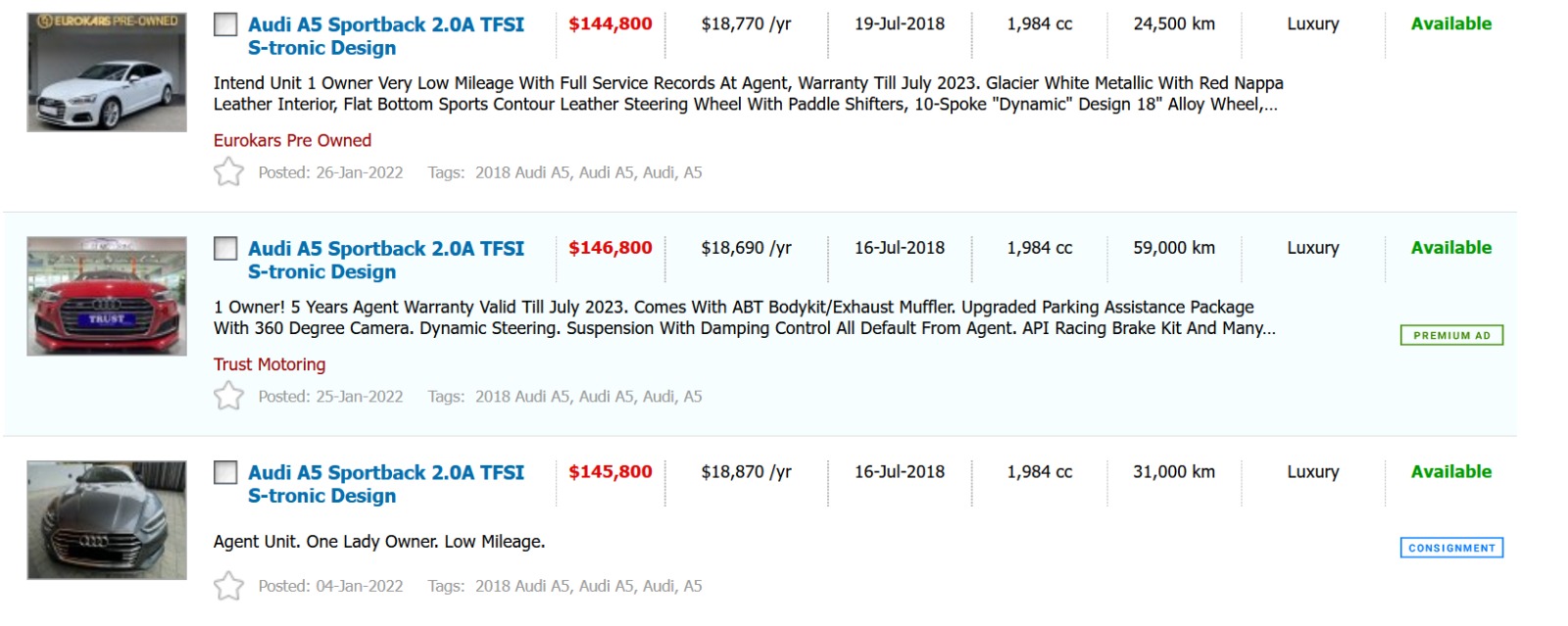
Task: Tick checkbox for $146,800 Audi A5
Action: 225,249
